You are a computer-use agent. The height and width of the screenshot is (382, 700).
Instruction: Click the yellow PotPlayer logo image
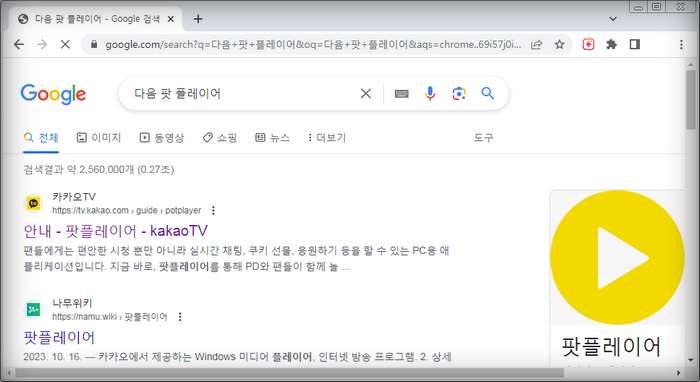[x=617, y=257]
